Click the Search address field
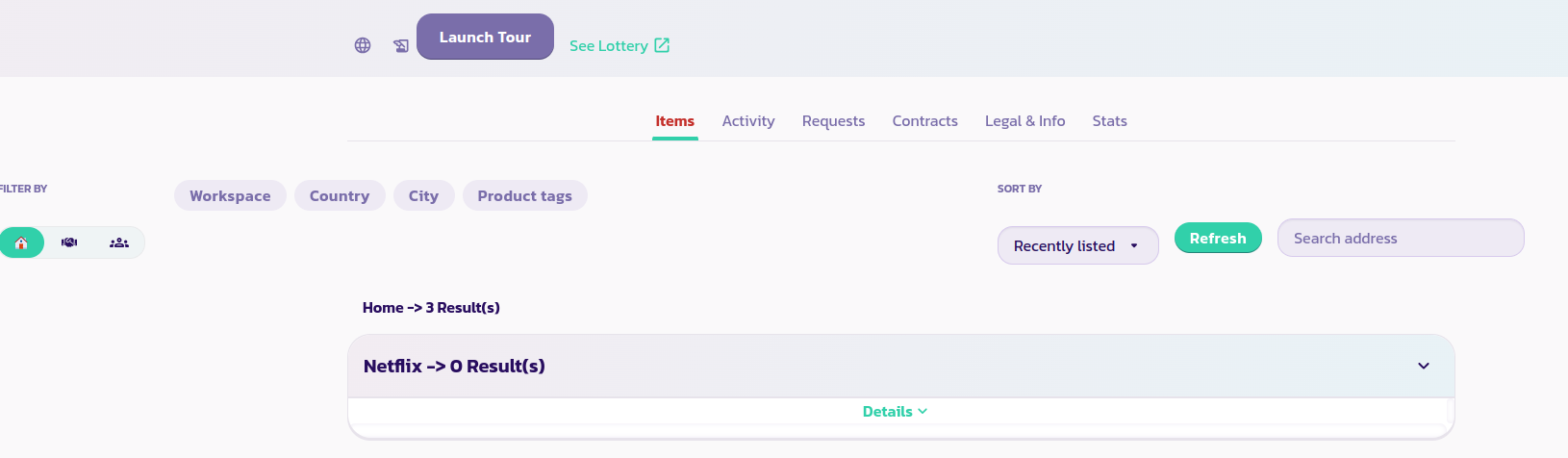Viewport: 1568px width, 458px height. pos(1400,238)
